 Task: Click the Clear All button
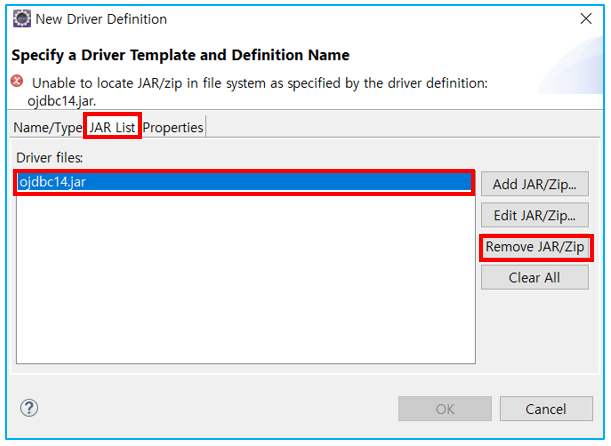(535, 278)
